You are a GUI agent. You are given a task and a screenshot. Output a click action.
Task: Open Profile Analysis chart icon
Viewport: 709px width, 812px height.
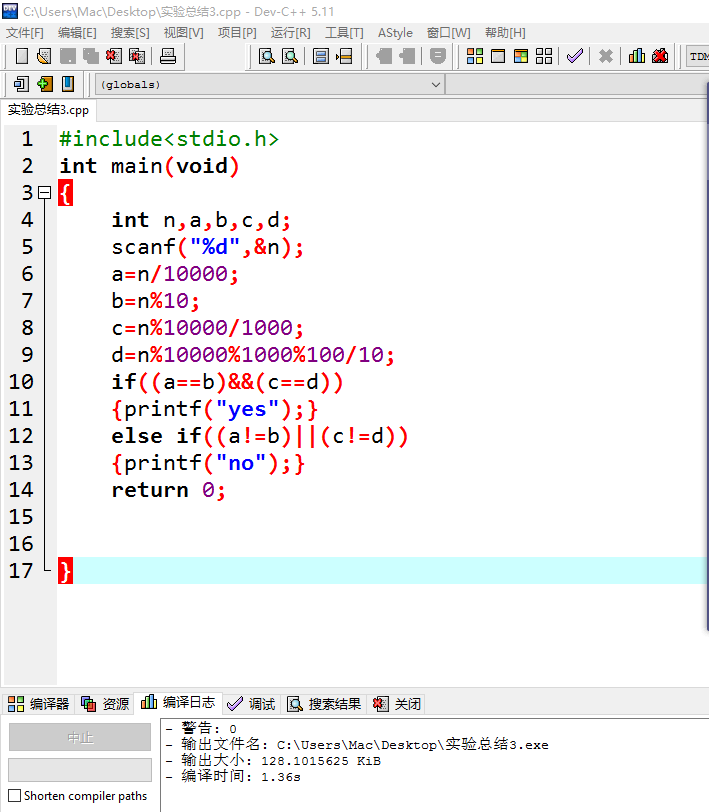[636, 56]
